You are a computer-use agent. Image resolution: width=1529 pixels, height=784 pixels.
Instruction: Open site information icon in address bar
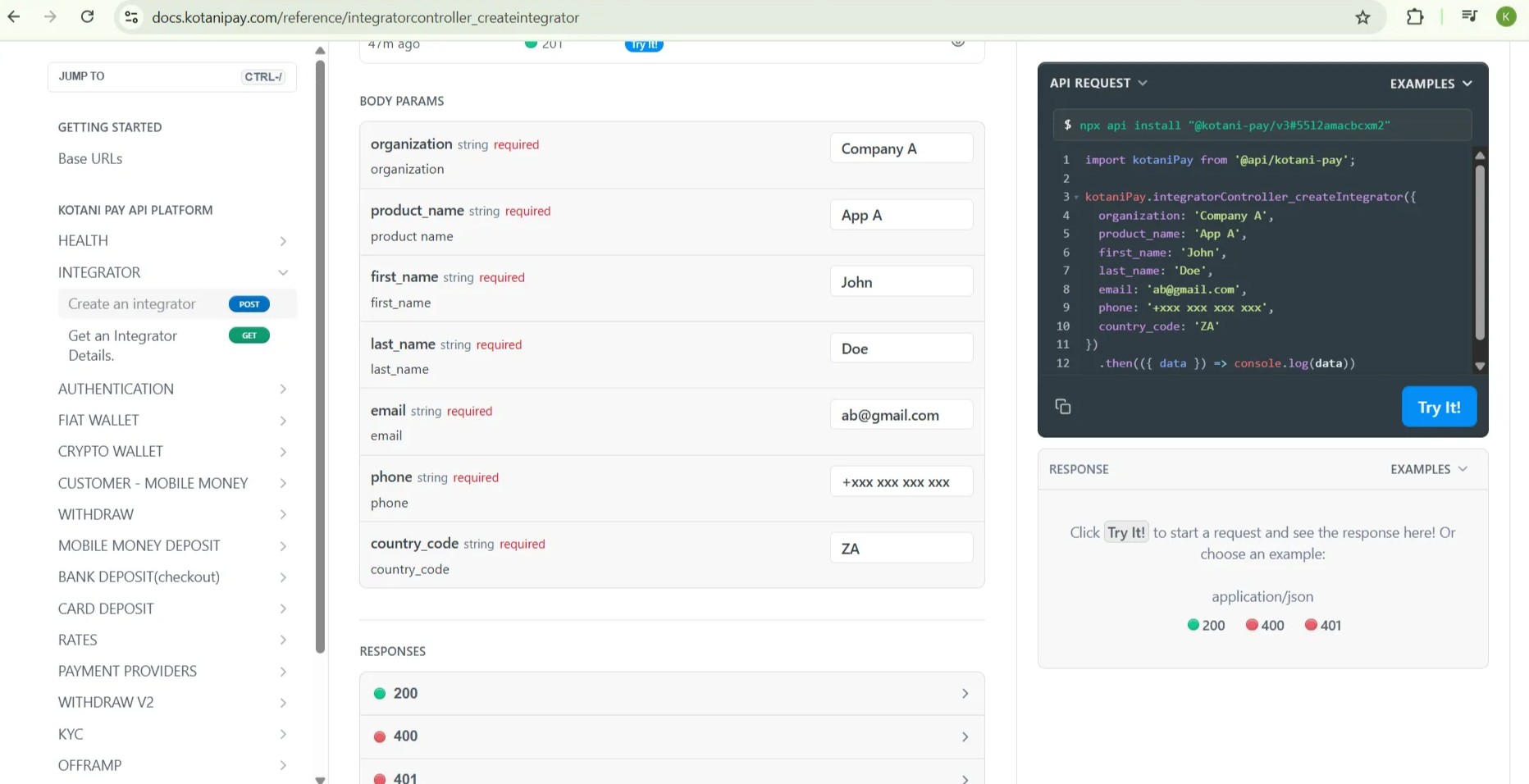tap(130, 17)
